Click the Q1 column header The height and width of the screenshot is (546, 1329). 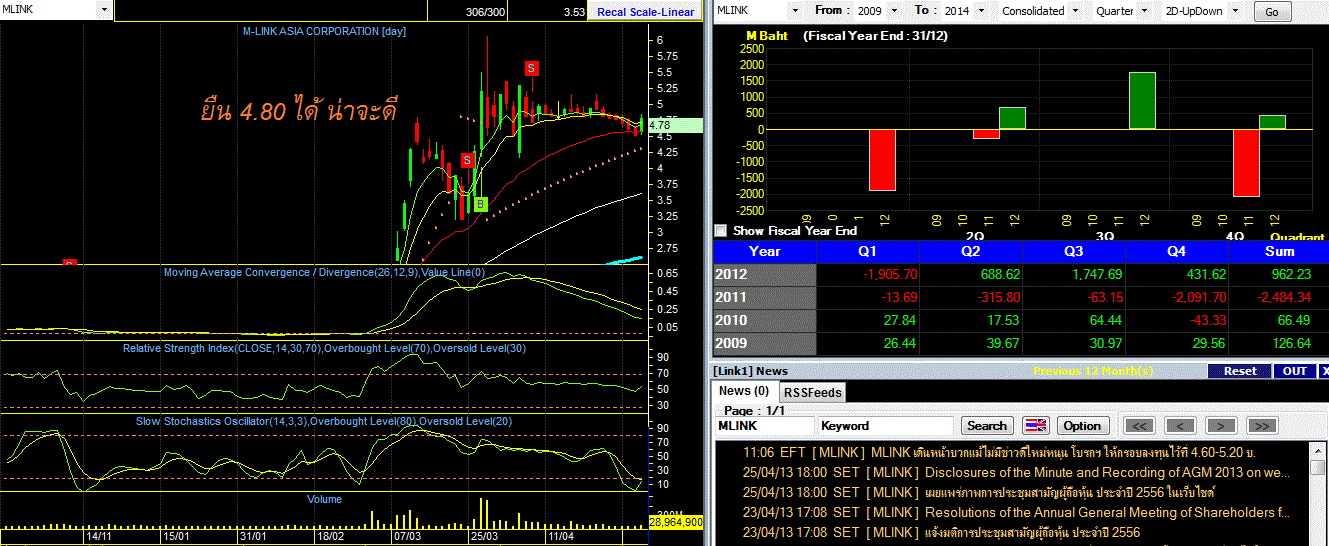(868, 252)
